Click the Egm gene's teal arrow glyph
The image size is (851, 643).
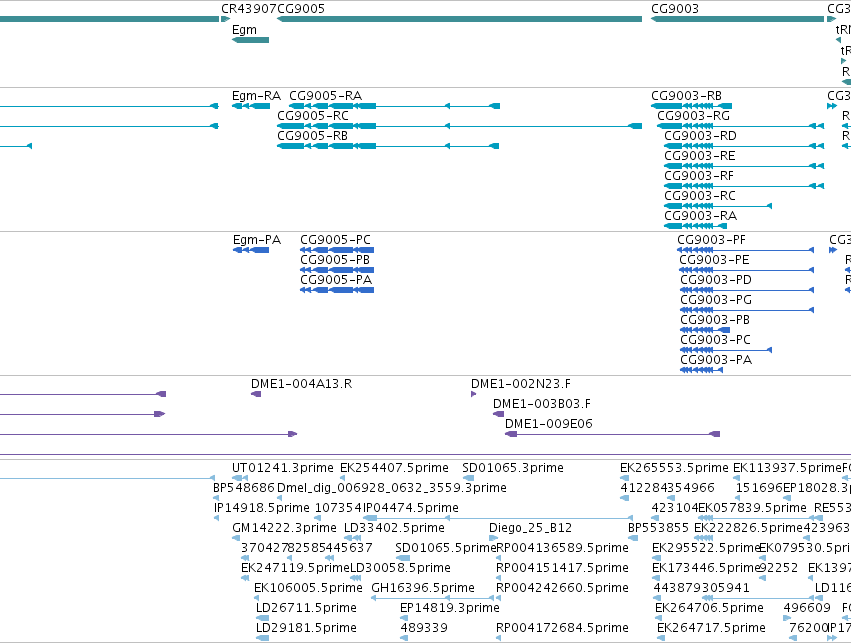point(250,40)
